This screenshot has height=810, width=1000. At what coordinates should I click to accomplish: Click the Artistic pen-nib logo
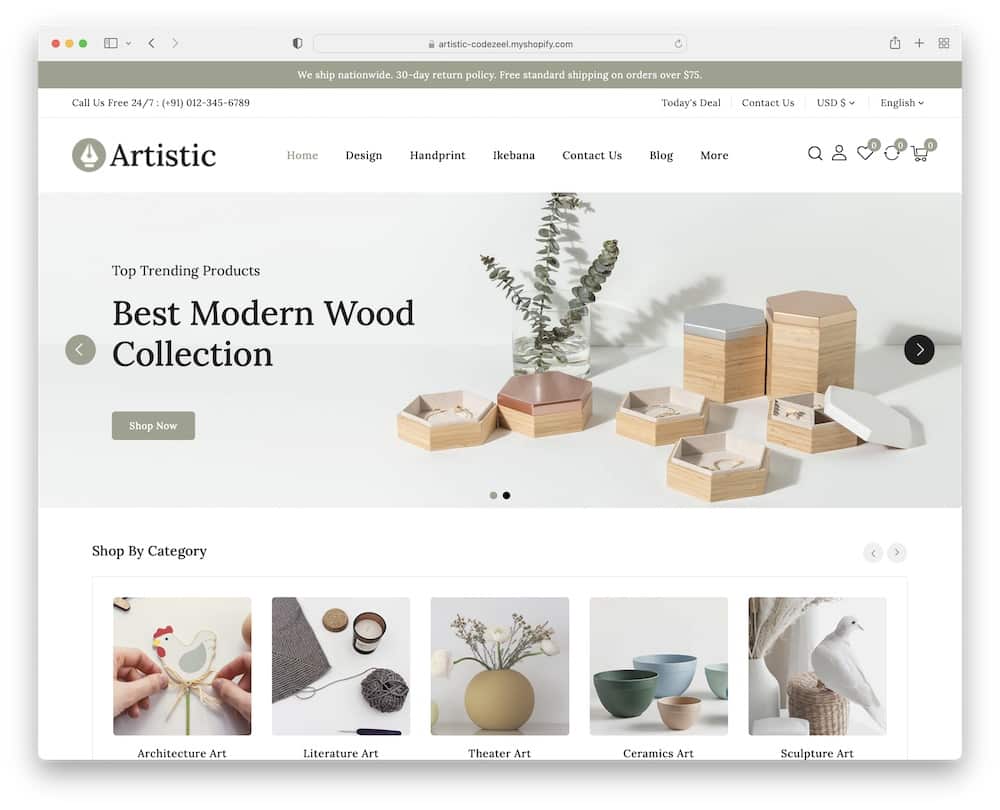click(x=89, y=155)
